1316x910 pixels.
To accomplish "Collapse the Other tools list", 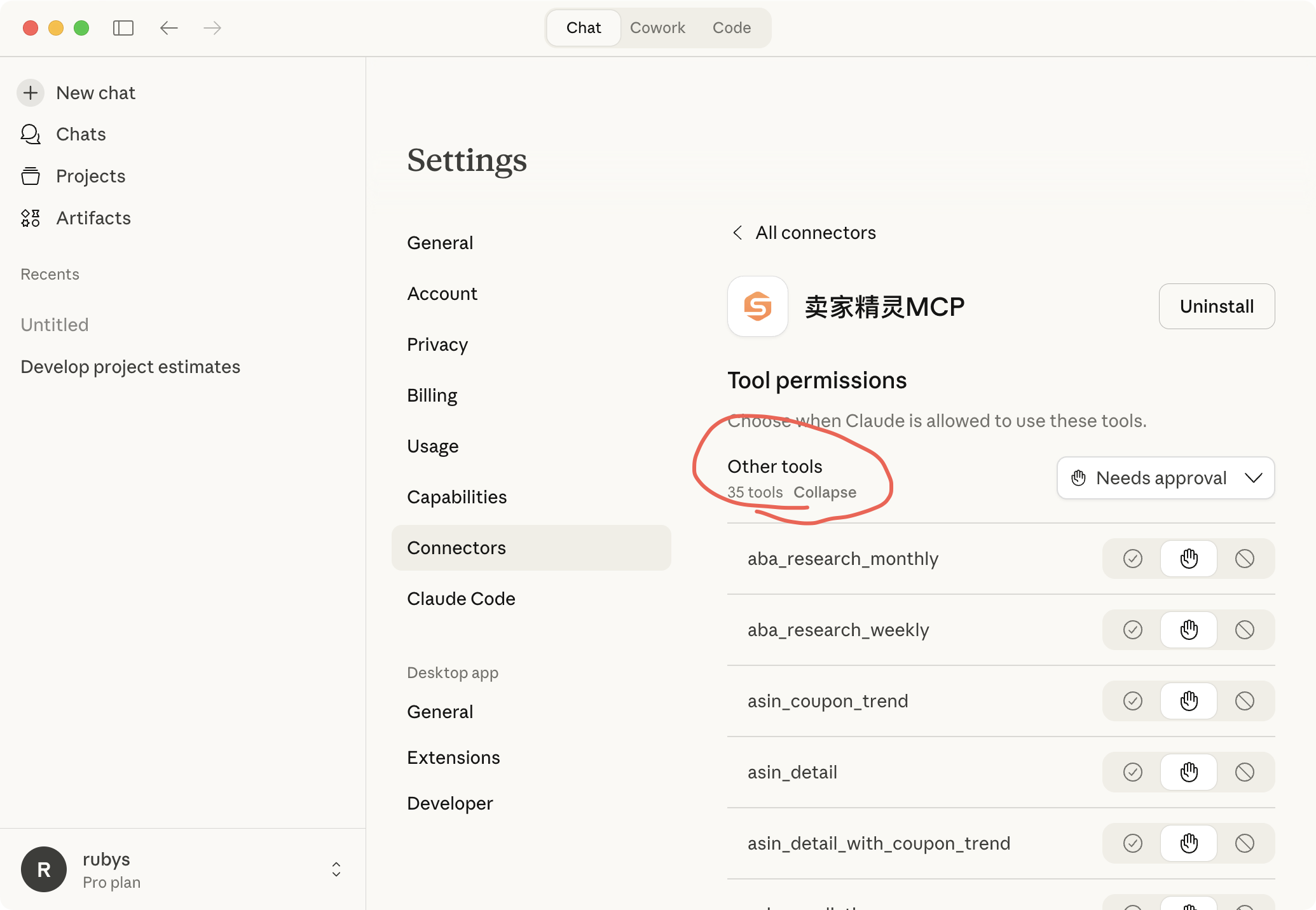I will click(x=825, y=492).
